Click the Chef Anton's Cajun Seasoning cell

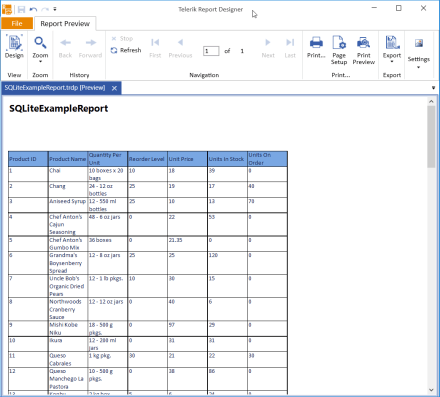68,224
